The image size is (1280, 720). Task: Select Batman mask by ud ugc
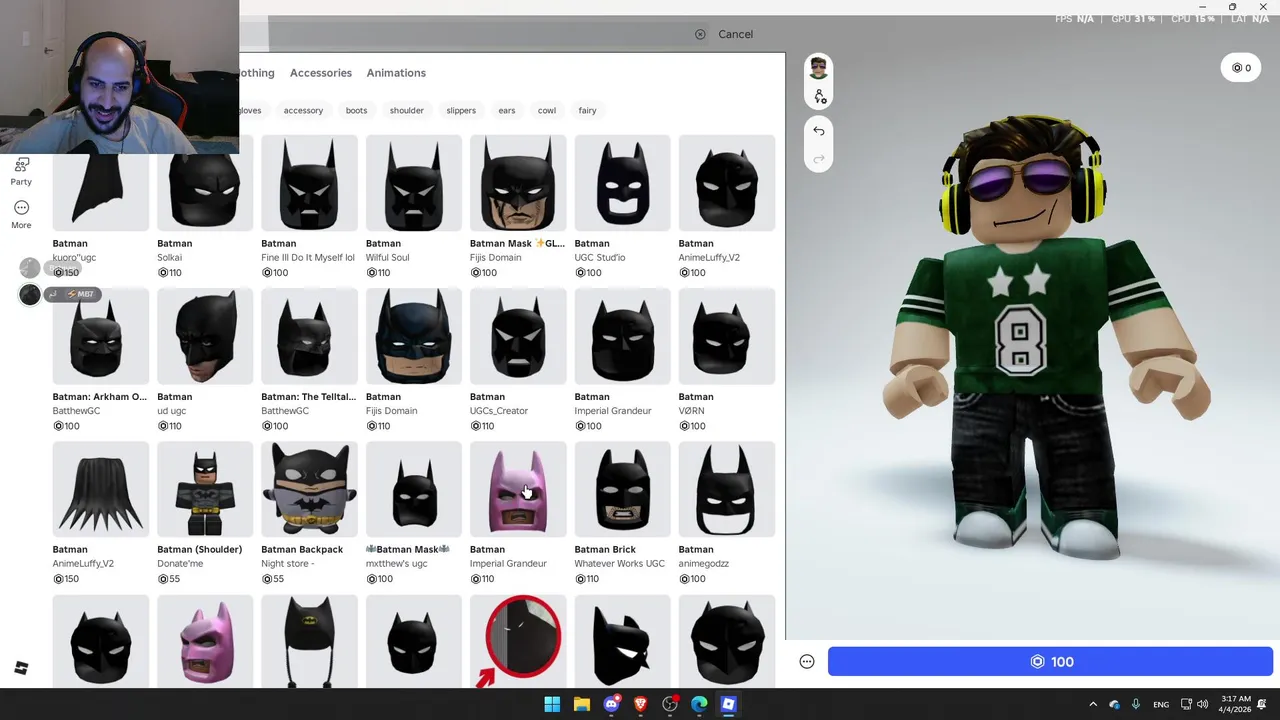coord(205,337)
